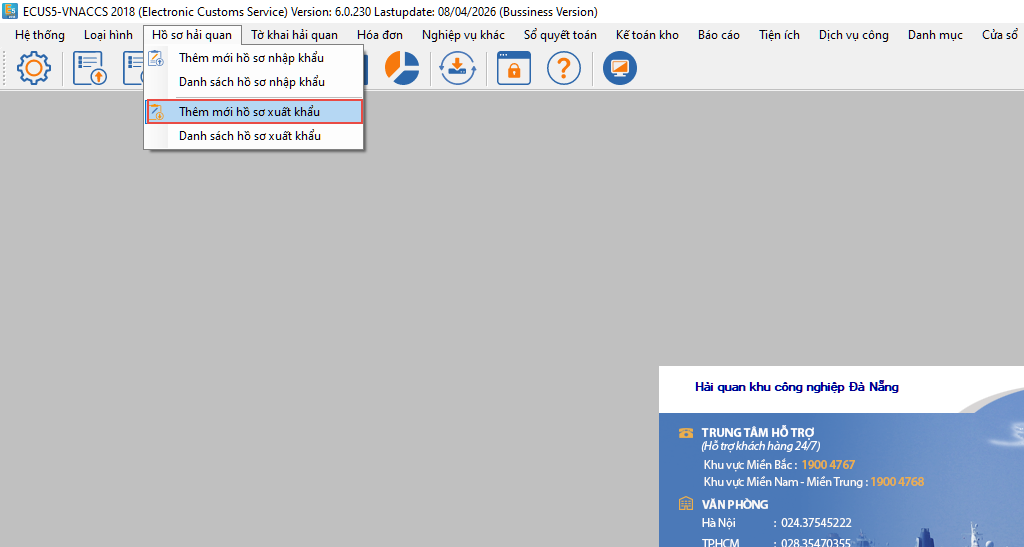This screenshot has width=1024, height=547.
Task: Expand the Sổ quyết toán menu
Action: coord(560,35)
